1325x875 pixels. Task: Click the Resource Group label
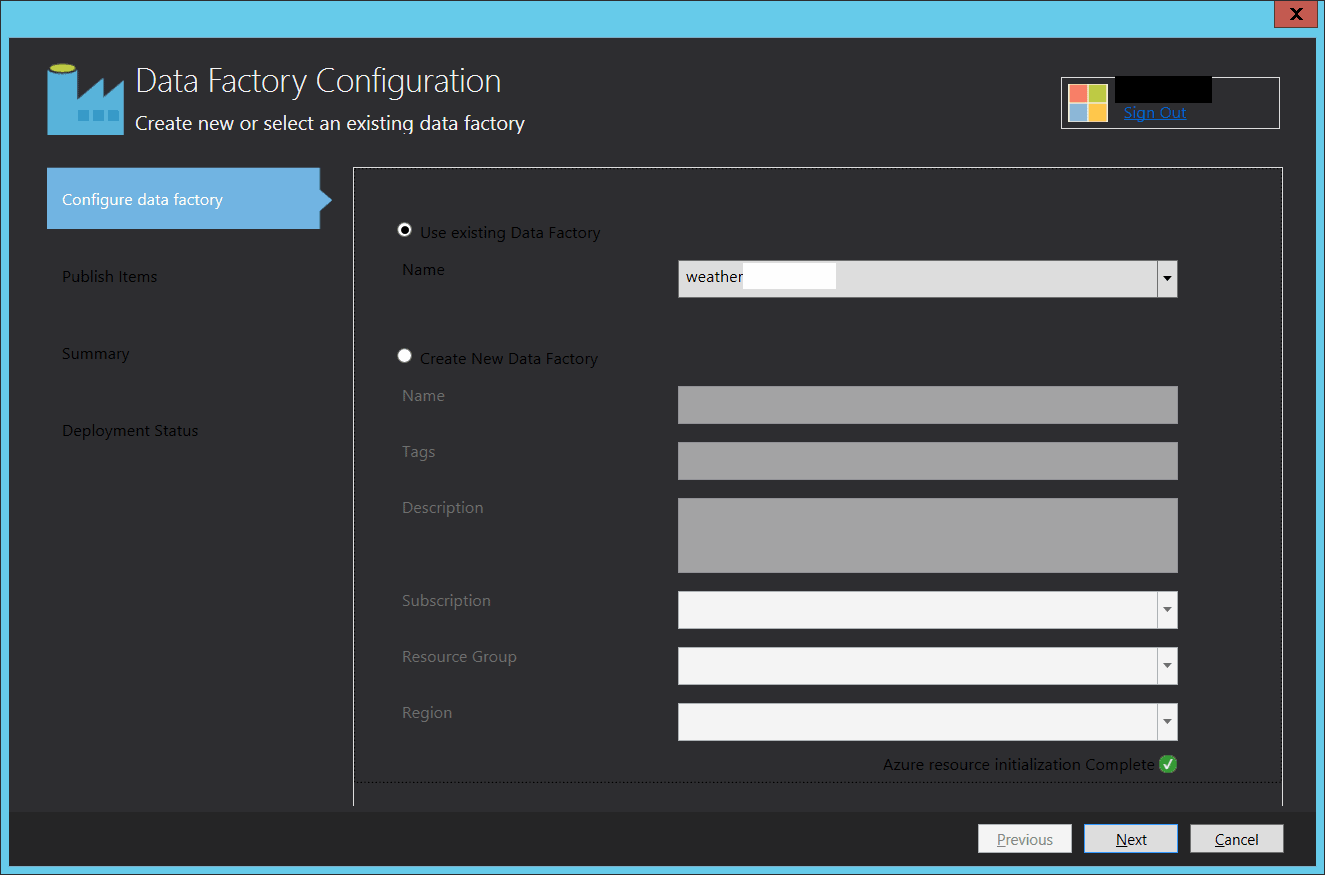click(459, 656)
